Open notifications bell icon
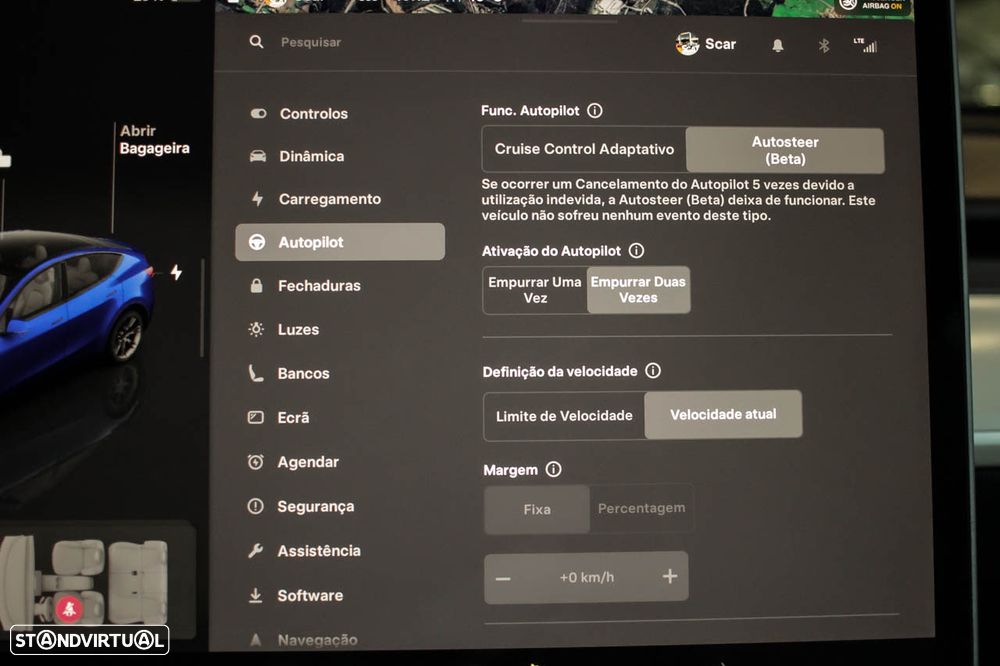1000x666 pixels. (777, 45)
